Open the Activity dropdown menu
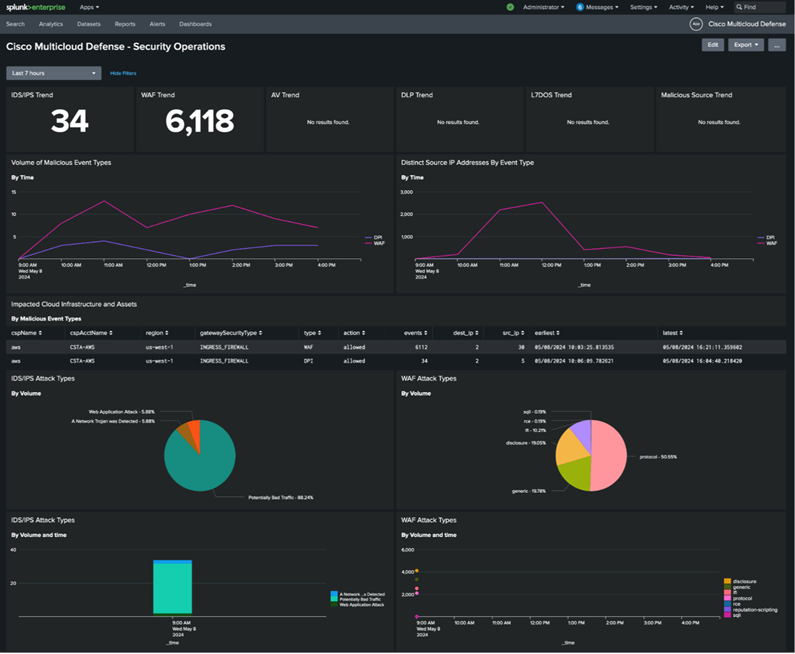The height and width of the screenshot is (654, 795). tap(681, 7)
